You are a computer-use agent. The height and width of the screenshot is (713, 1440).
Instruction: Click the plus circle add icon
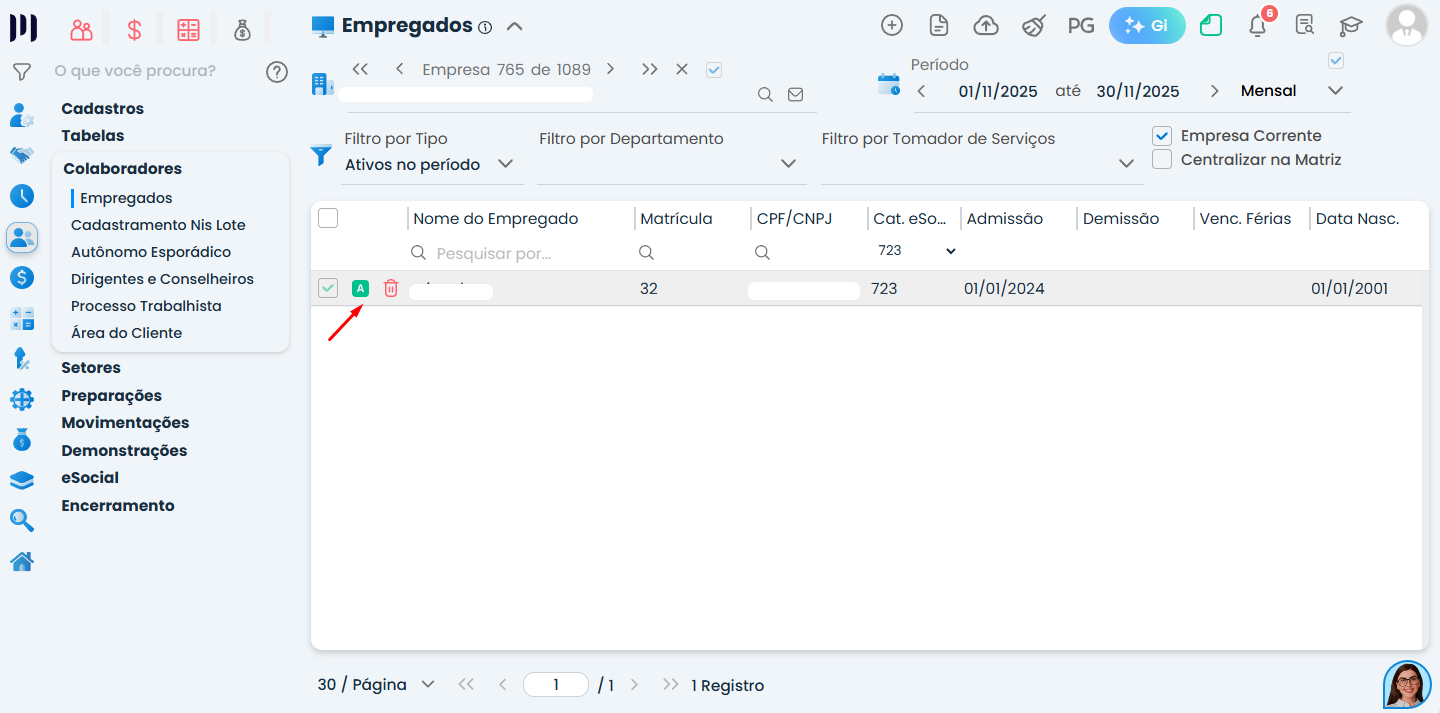(x=892, y=26)
